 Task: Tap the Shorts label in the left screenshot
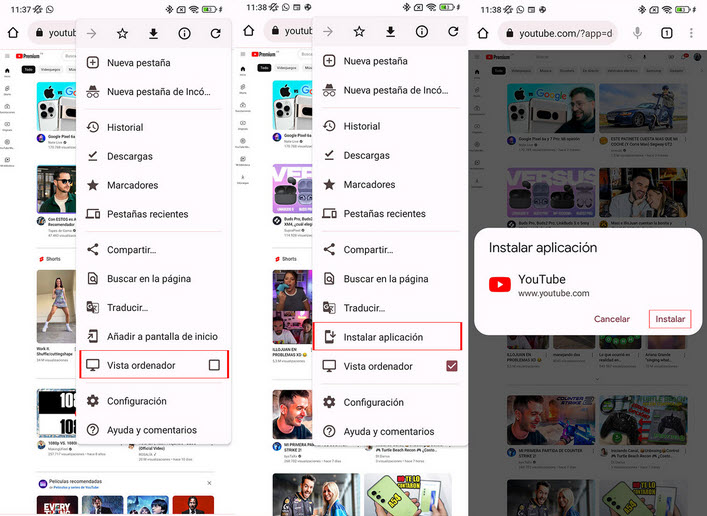coord(53,259)
